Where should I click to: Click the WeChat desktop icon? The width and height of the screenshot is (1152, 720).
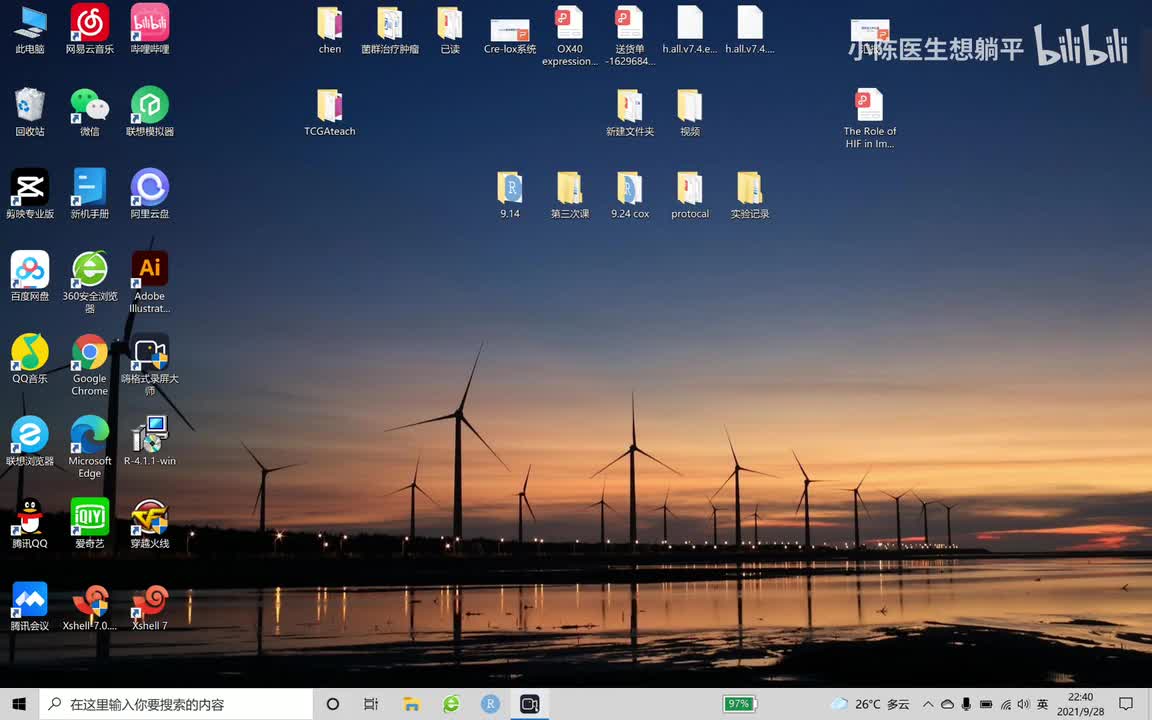click(x=90, y=106)
